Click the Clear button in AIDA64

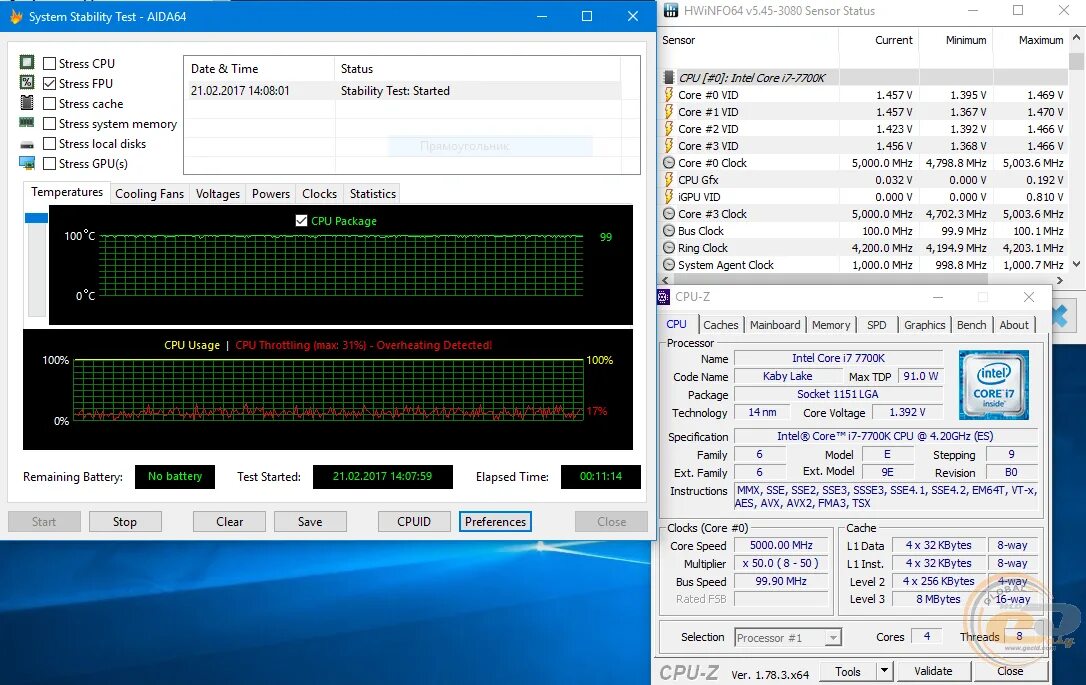229,522
